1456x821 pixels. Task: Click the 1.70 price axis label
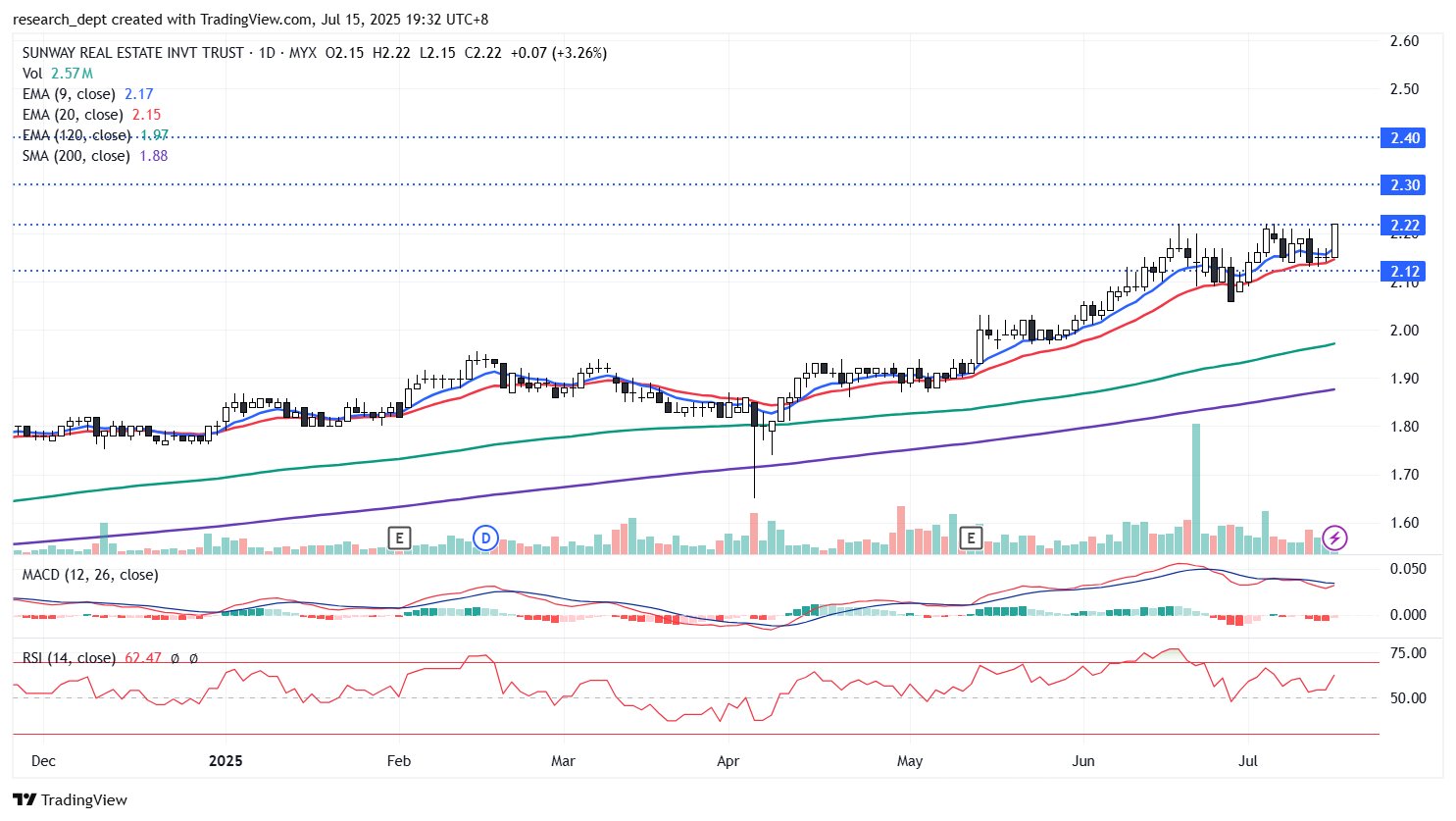tap(1404, 475)
